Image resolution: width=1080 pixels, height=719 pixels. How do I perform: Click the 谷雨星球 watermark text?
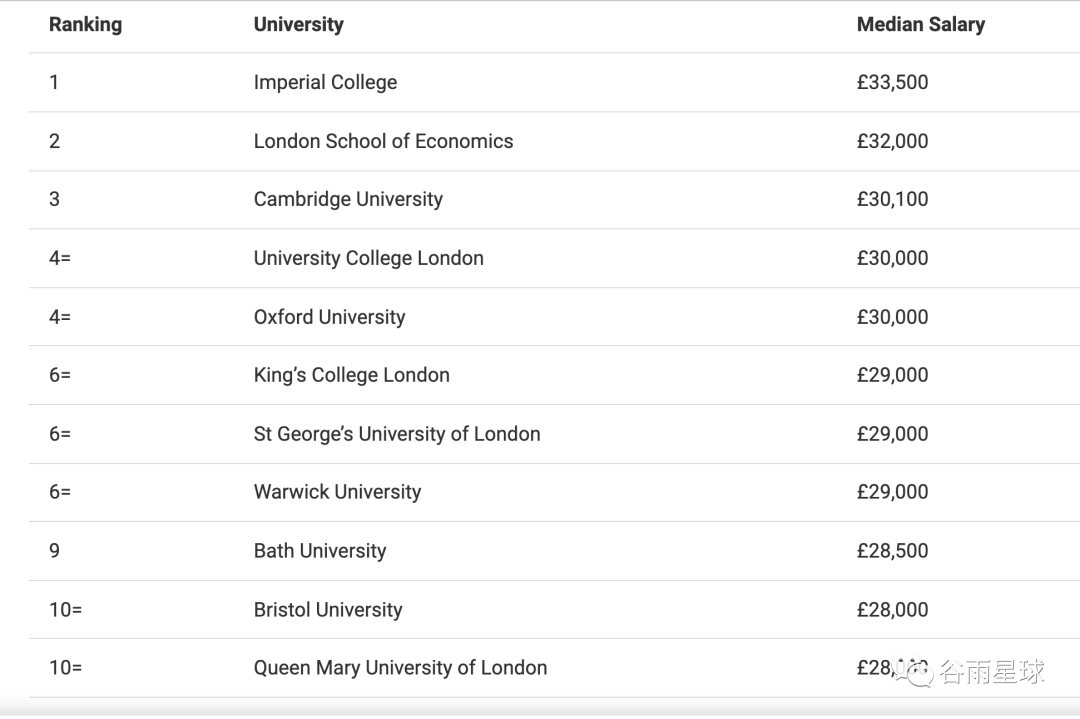(991, 672)
